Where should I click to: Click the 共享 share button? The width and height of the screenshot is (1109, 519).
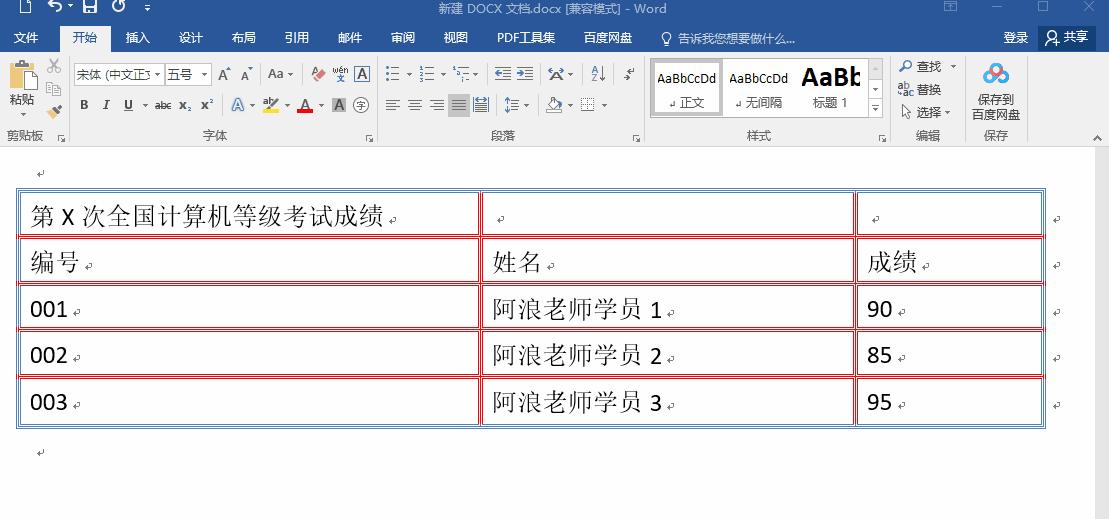(1067, 37)
